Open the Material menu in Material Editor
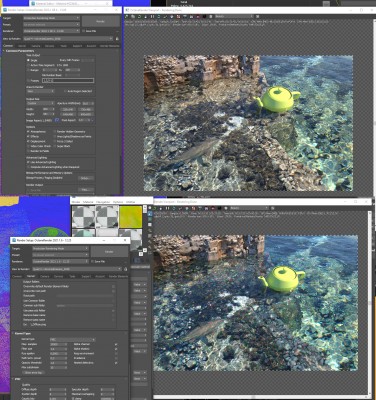 pos(88,202)
